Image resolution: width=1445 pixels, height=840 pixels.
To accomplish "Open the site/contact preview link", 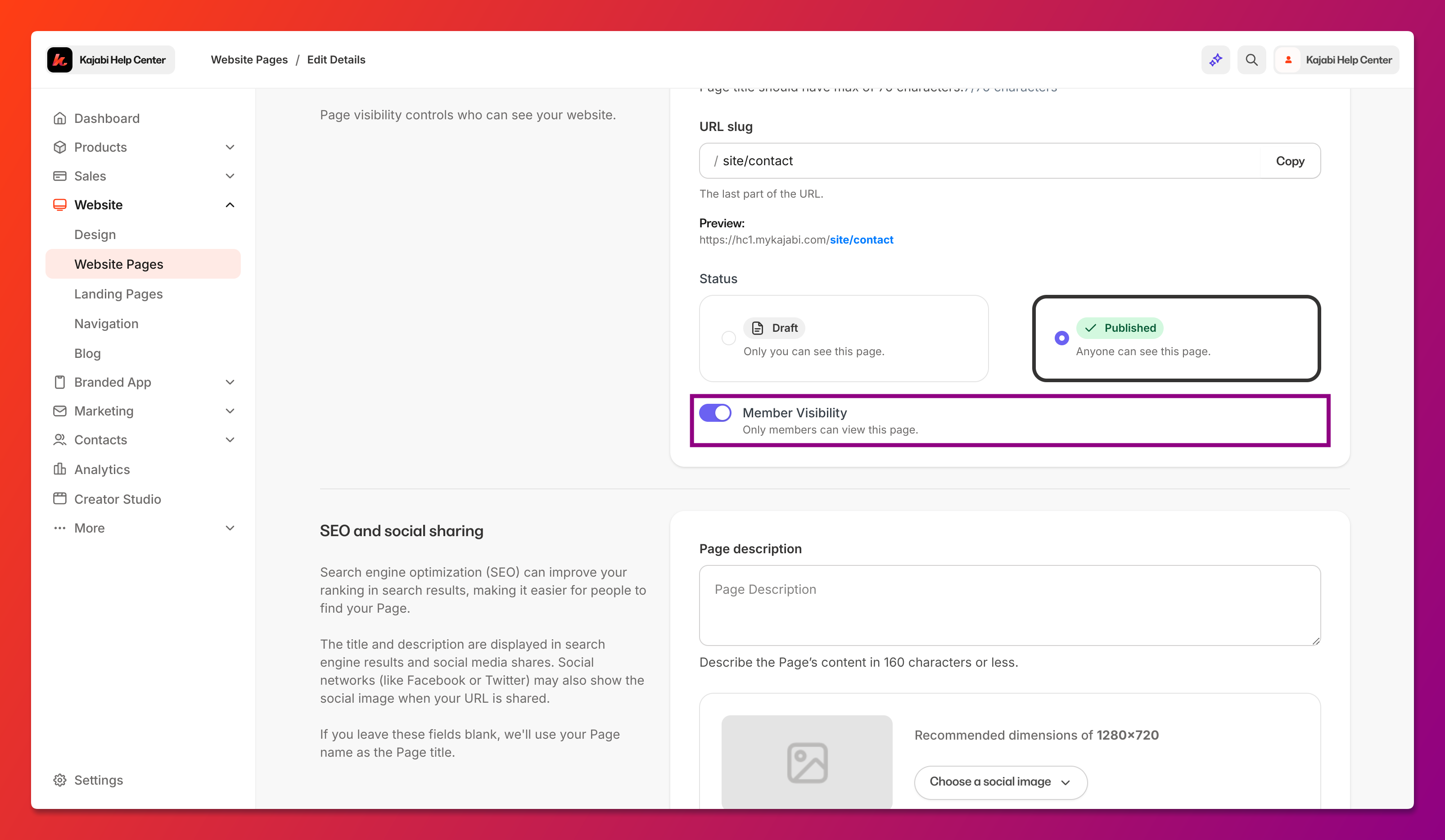I will pyautogui.click(x=861, y=239).
